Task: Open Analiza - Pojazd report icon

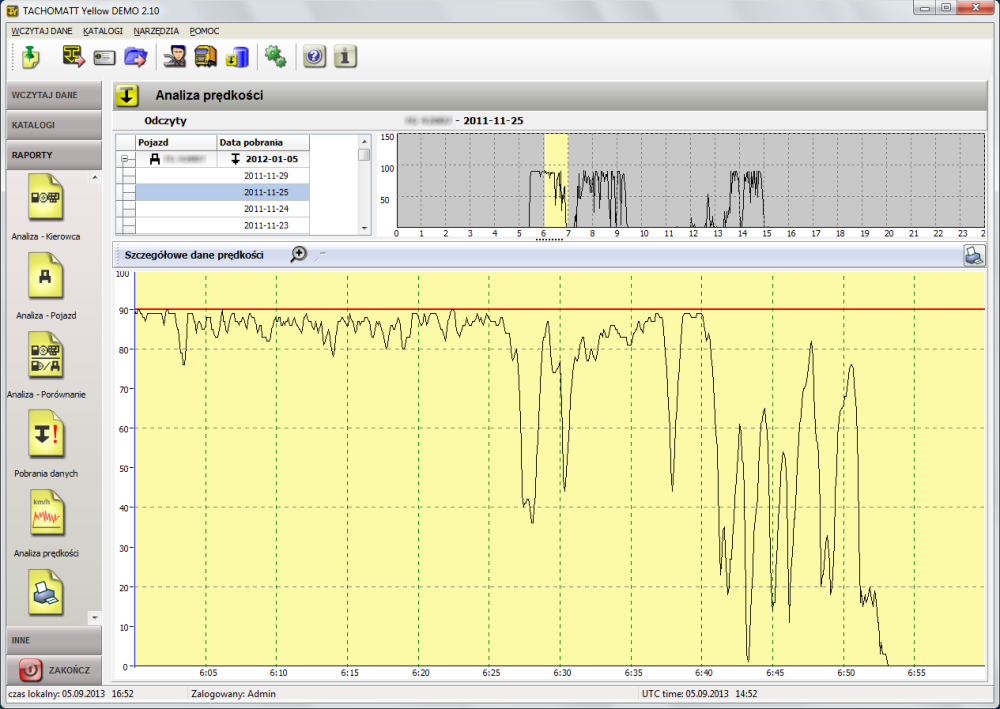Action: (46, 277)
